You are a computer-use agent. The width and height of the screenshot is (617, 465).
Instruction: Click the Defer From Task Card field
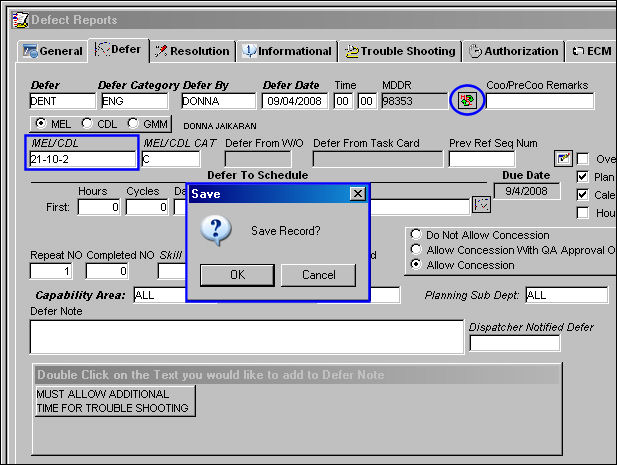pos(378,159)
